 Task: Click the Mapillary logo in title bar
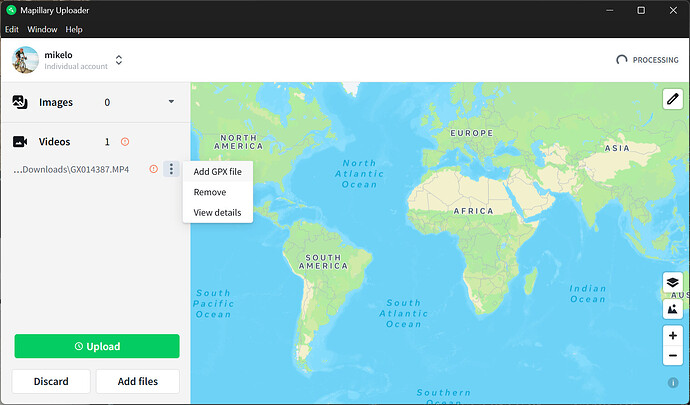click(11, 10)
